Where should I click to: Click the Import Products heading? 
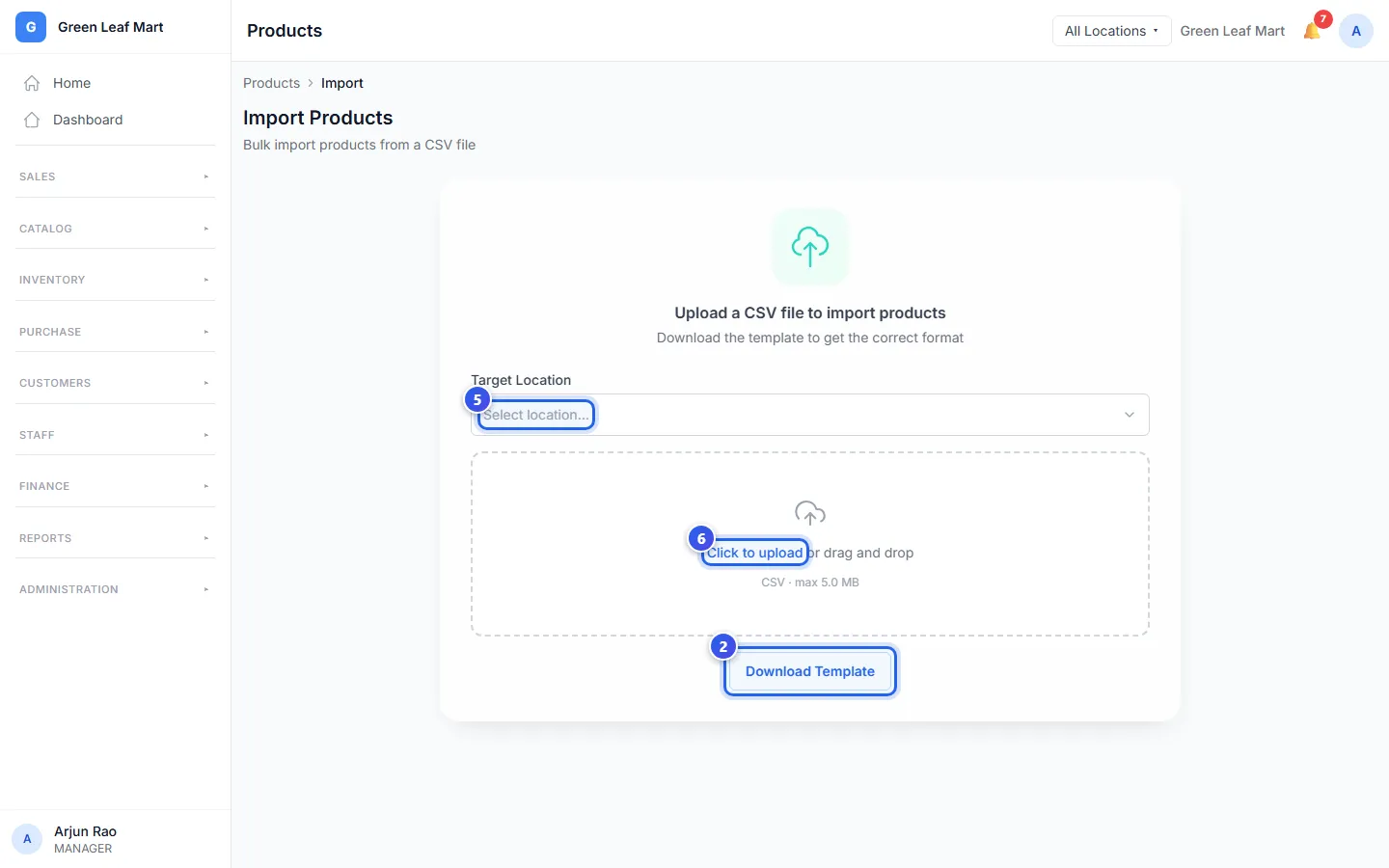pyautogui.click(x=318, y=118)
